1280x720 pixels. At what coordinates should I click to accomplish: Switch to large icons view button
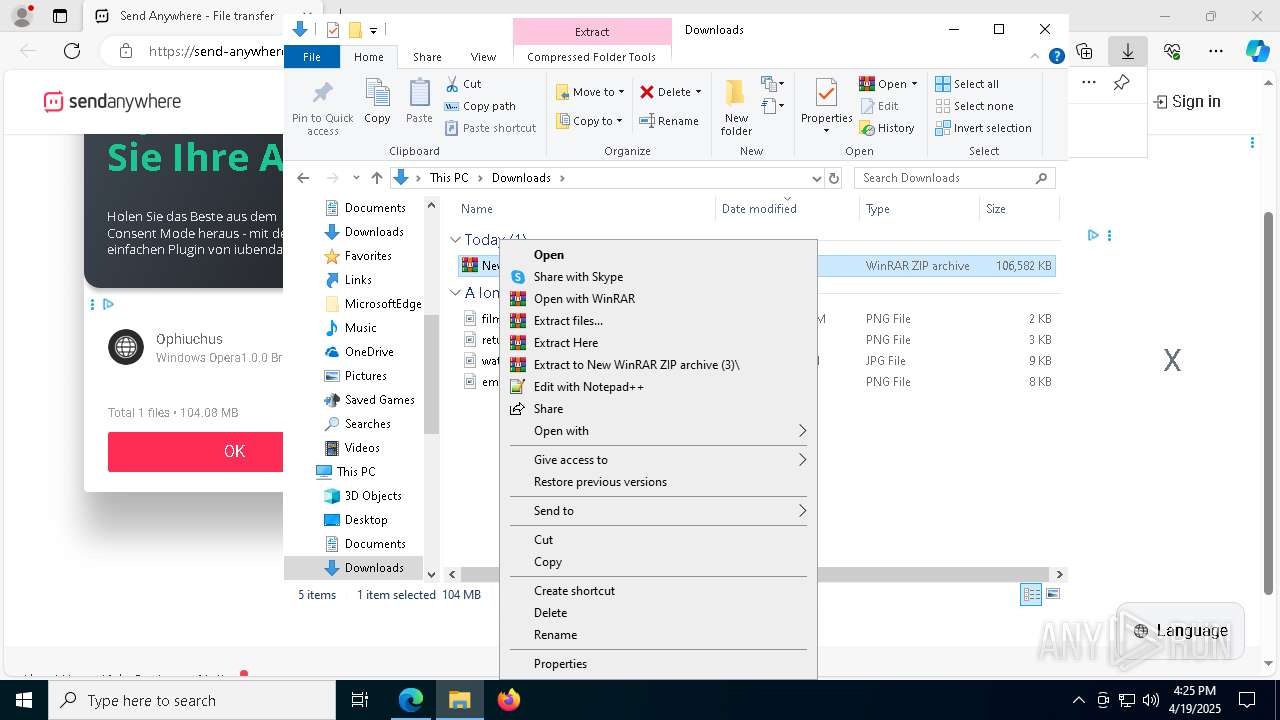click(1052, 595)
